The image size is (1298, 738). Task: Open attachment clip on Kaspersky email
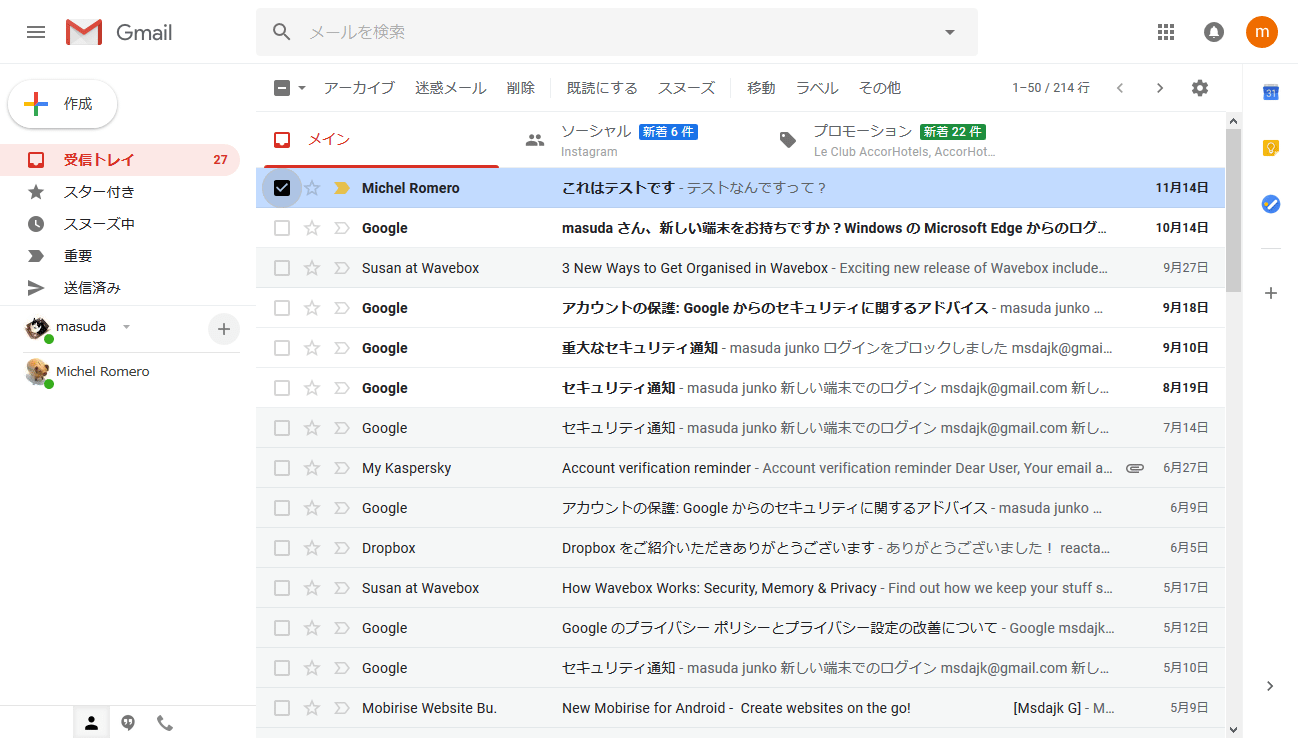1134,468
